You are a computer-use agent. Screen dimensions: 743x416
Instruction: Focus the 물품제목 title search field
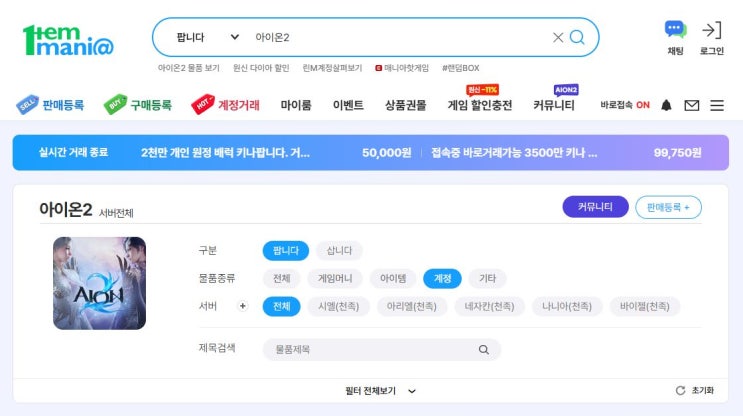tap(381, 350)
